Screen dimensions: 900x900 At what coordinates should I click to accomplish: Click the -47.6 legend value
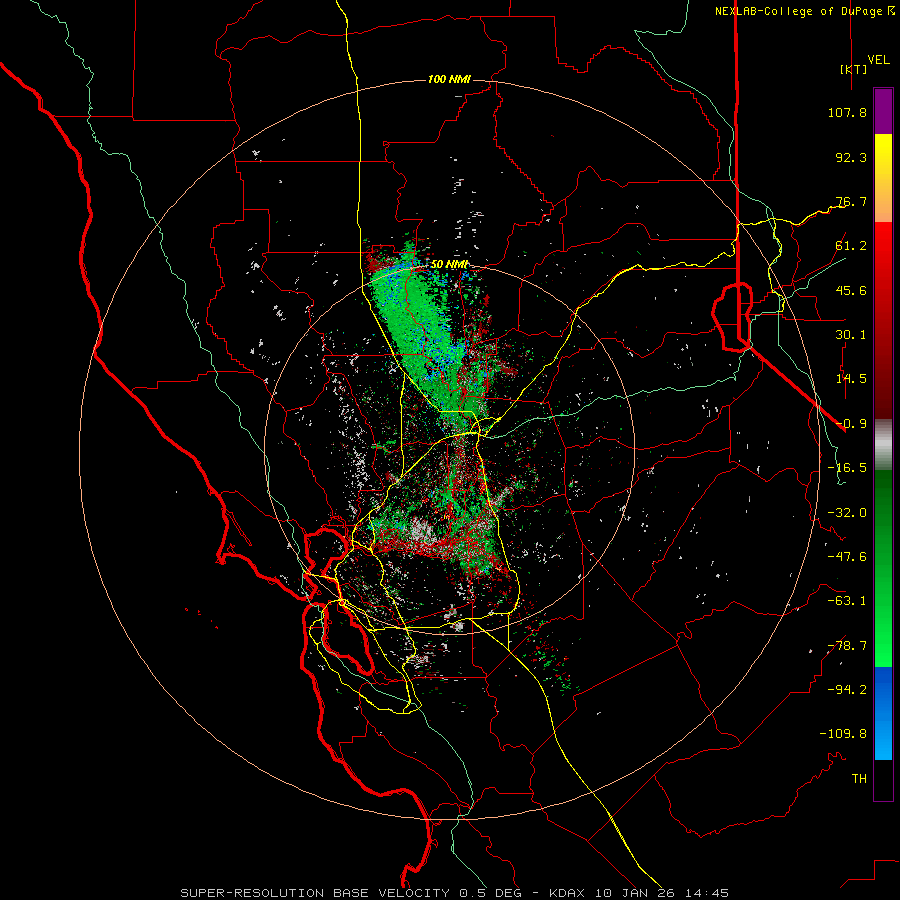point(847,557)
